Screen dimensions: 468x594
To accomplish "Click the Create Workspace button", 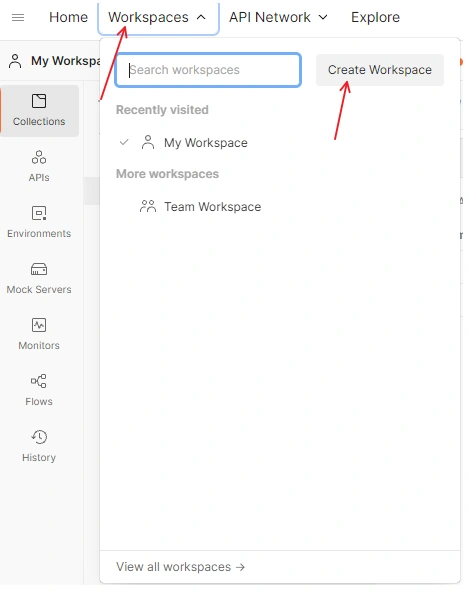I will 380,70.
